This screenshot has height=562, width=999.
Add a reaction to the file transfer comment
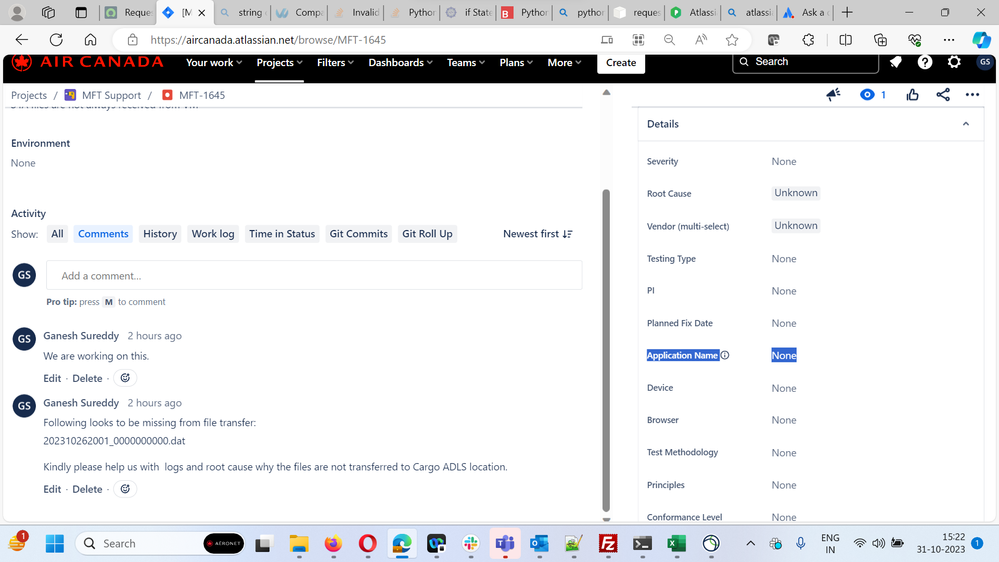[126, 489]
